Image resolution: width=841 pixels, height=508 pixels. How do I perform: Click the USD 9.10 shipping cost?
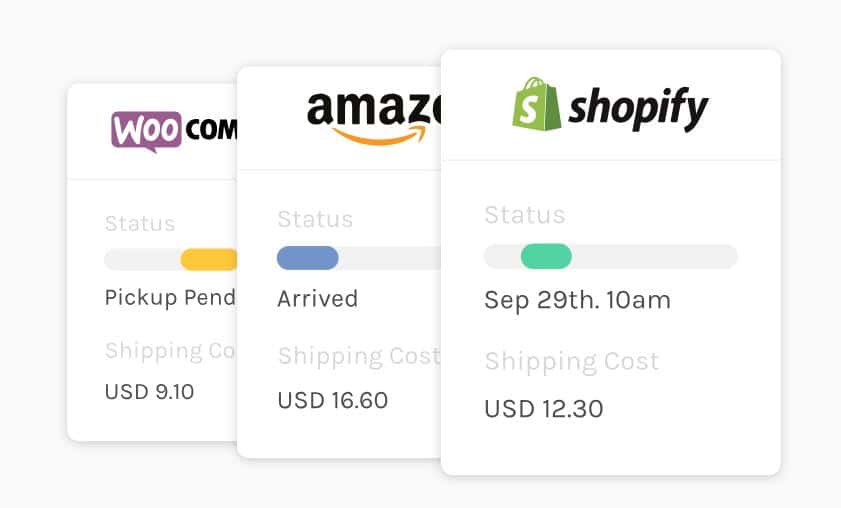[149, 391]
